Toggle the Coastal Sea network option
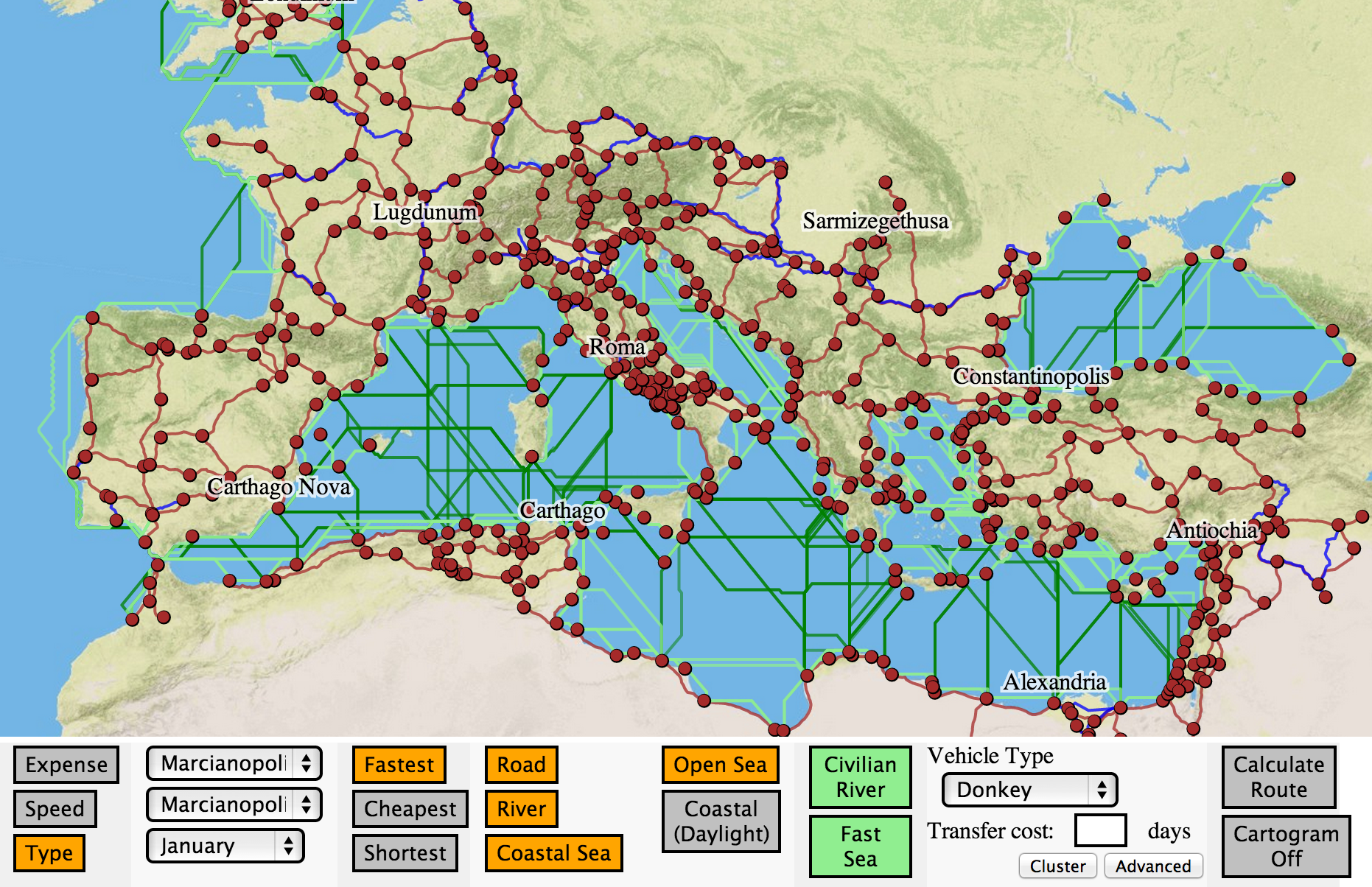The height and width of the screenshot is (887, 1372). point(554,853)
